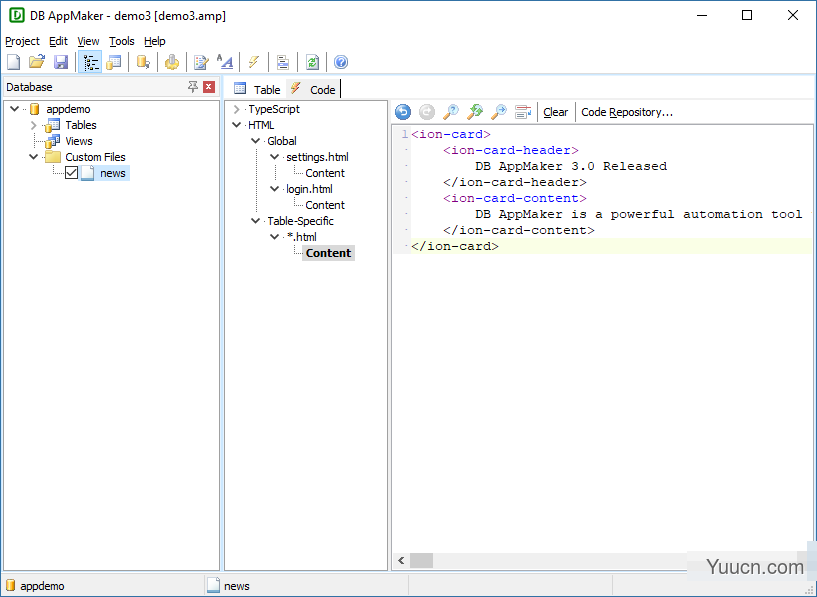The height and width of the screenshot is (597, 817).
Task: Collapse the Table-Specific node
Action: (255, 221)
